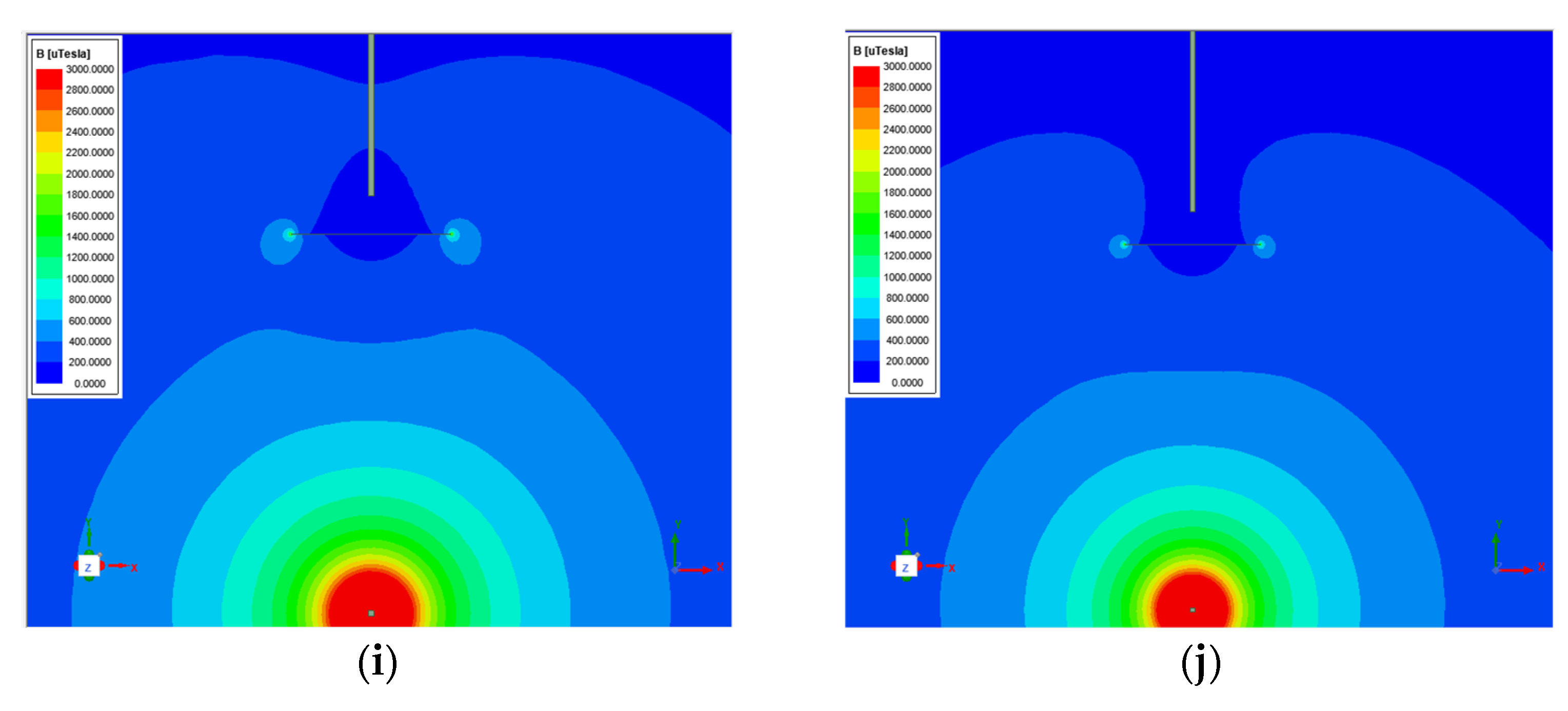Click the left coil hotspot in plot (i)

[290, 234]
